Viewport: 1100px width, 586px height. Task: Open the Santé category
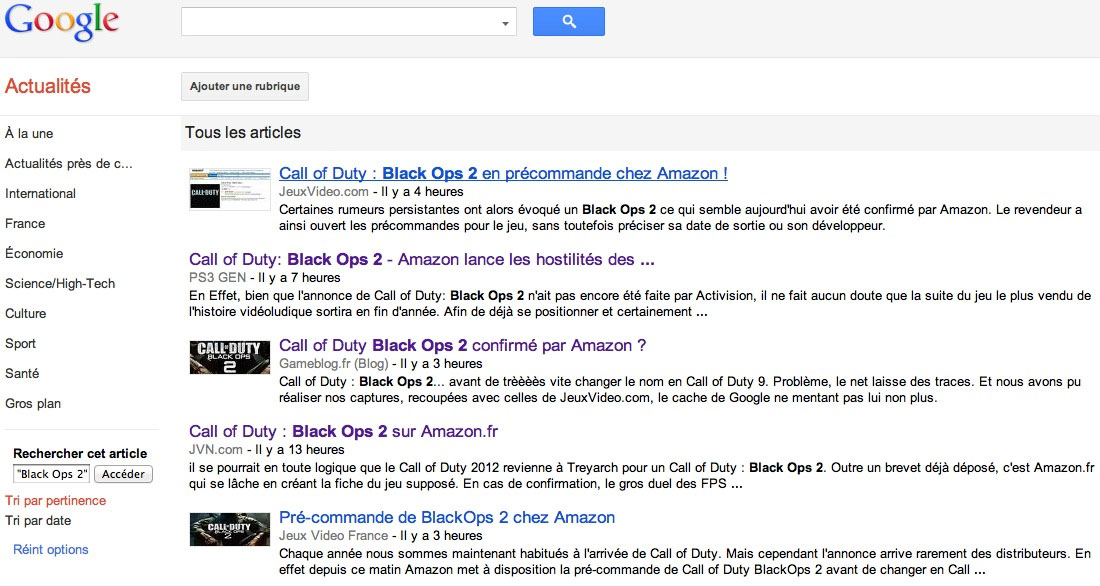point(22,373)
